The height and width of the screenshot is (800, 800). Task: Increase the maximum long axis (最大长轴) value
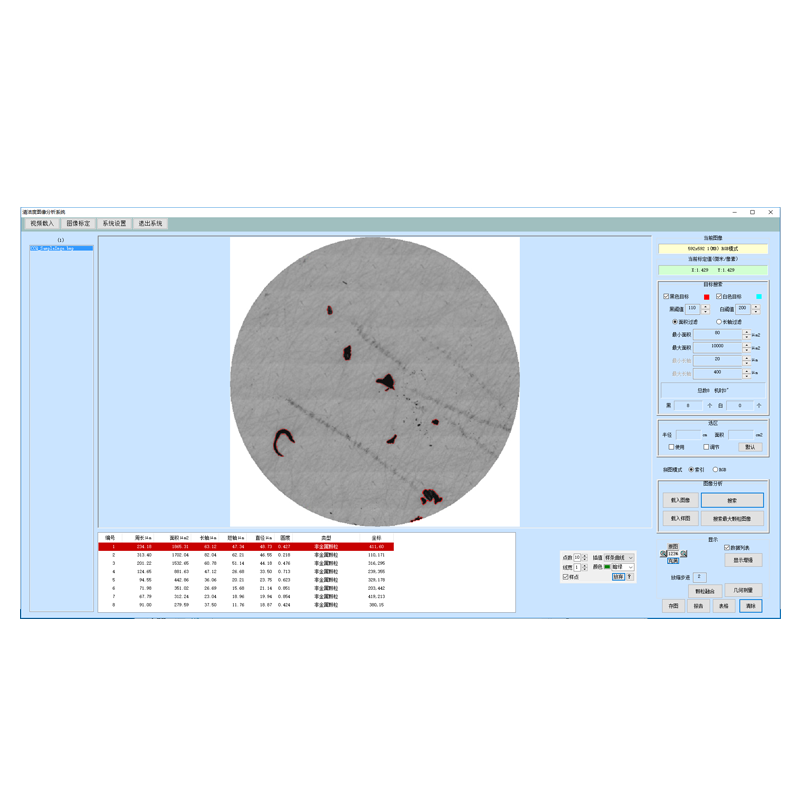(746, 371)
